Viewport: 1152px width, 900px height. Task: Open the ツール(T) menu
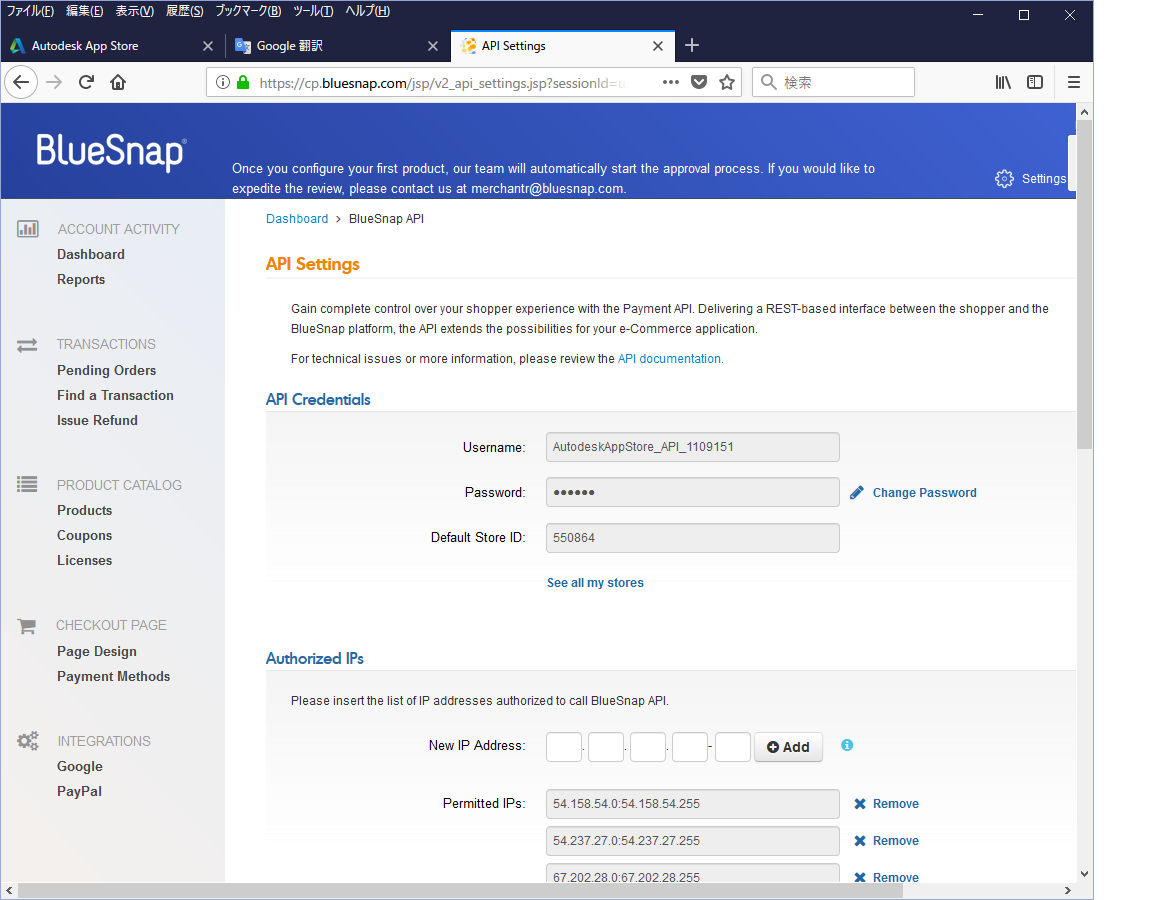(x=313, y=11)
